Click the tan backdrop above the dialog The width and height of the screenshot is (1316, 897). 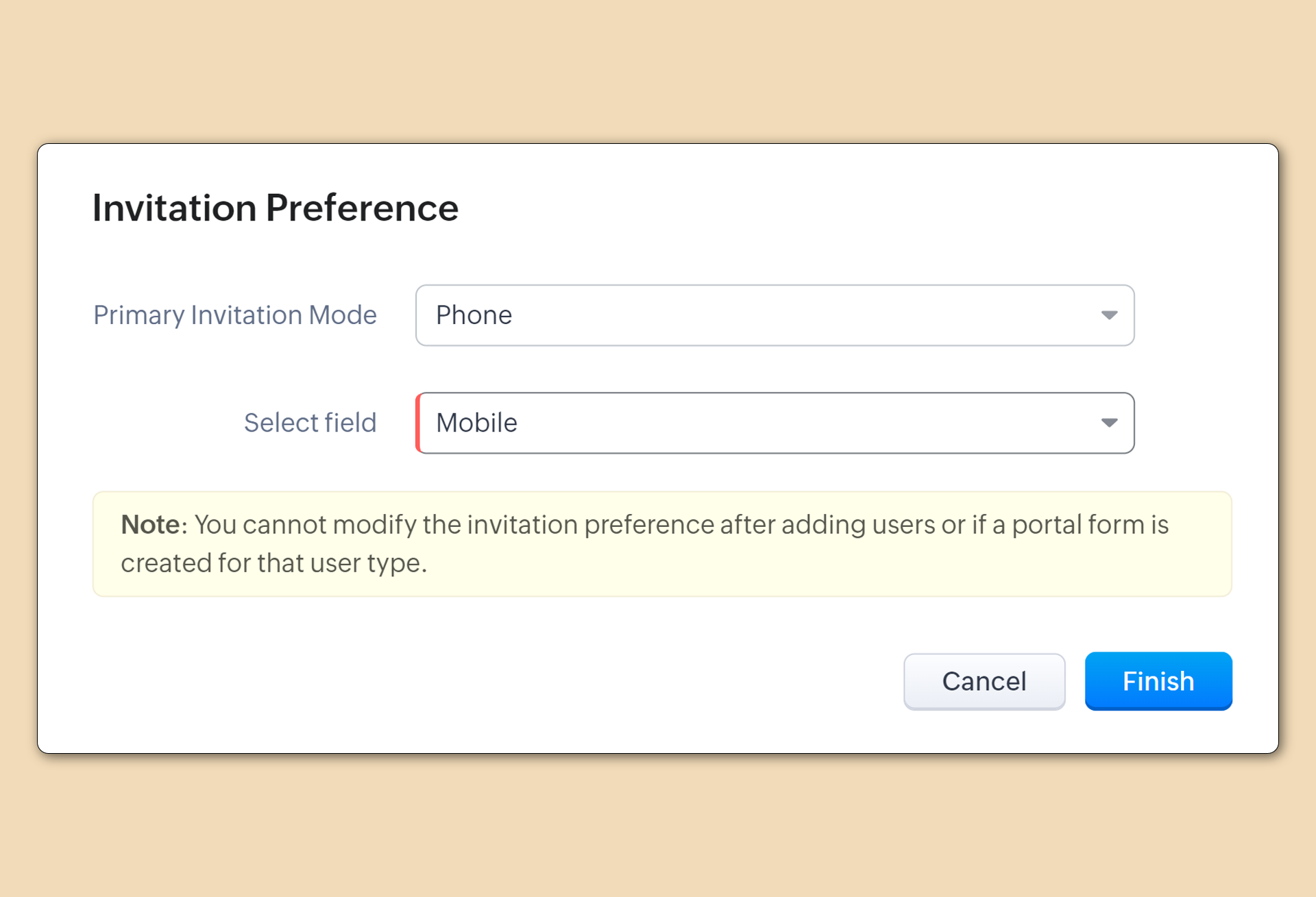[x=658, y=69]
